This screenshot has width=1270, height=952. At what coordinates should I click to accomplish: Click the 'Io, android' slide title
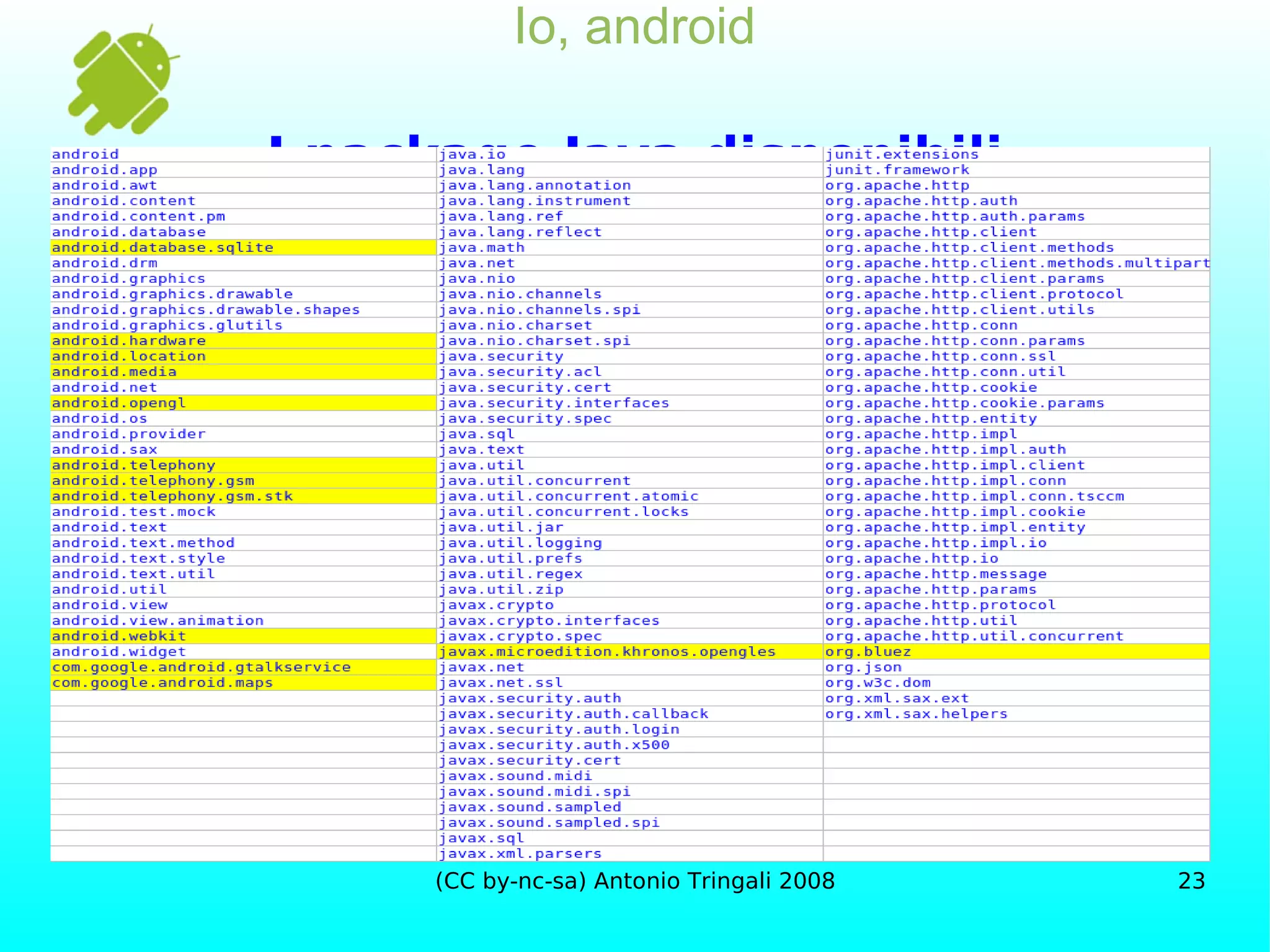[635, 27]
